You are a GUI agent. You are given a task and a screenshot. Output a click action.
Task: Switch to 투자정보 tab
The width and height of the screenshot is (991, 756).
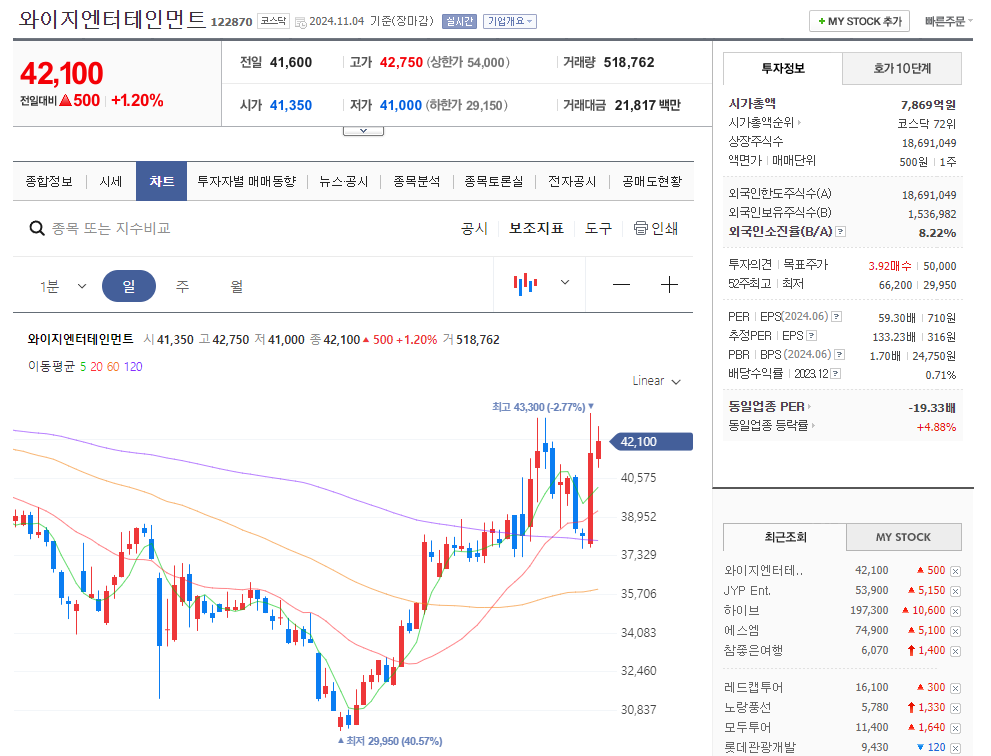tap(782, 68)
